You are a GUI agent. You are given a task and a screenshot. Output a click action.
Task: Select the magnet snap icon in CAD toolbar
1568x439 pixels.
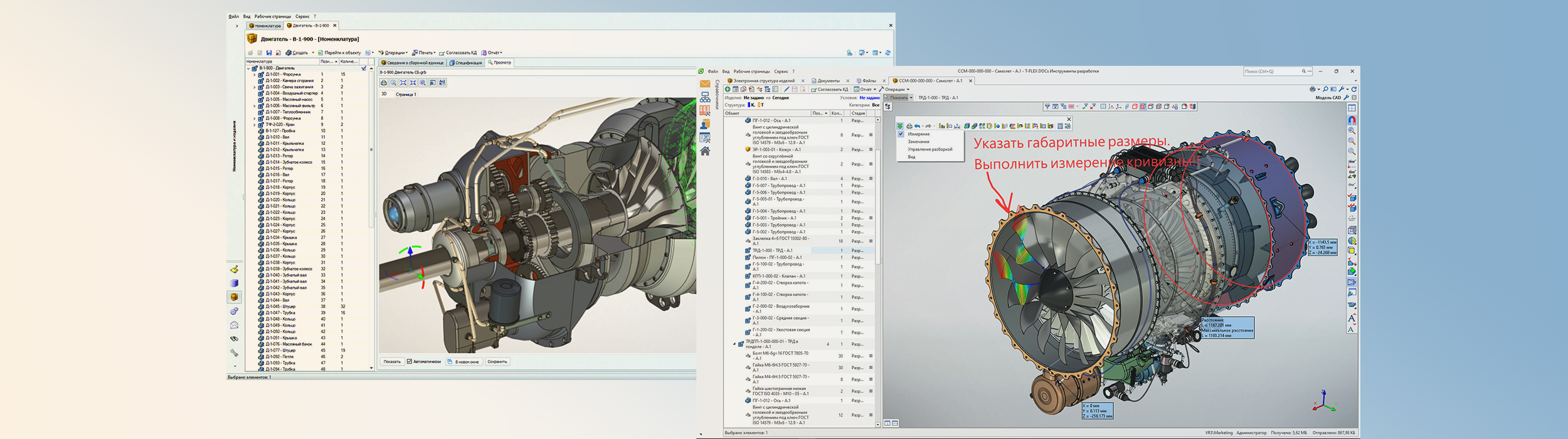point(1352,120)
